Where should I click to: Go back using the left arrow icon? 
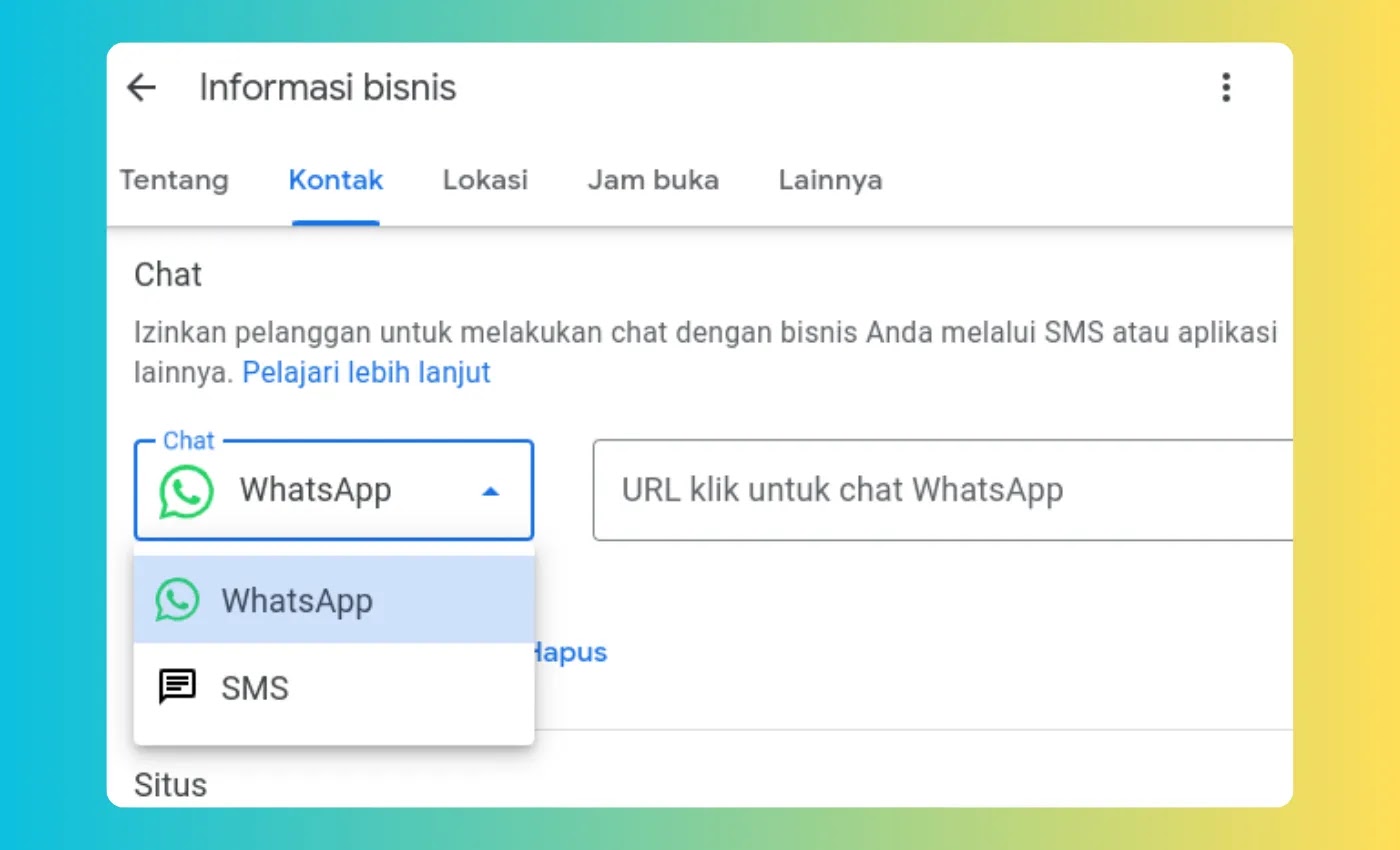[x=142, y=88]
